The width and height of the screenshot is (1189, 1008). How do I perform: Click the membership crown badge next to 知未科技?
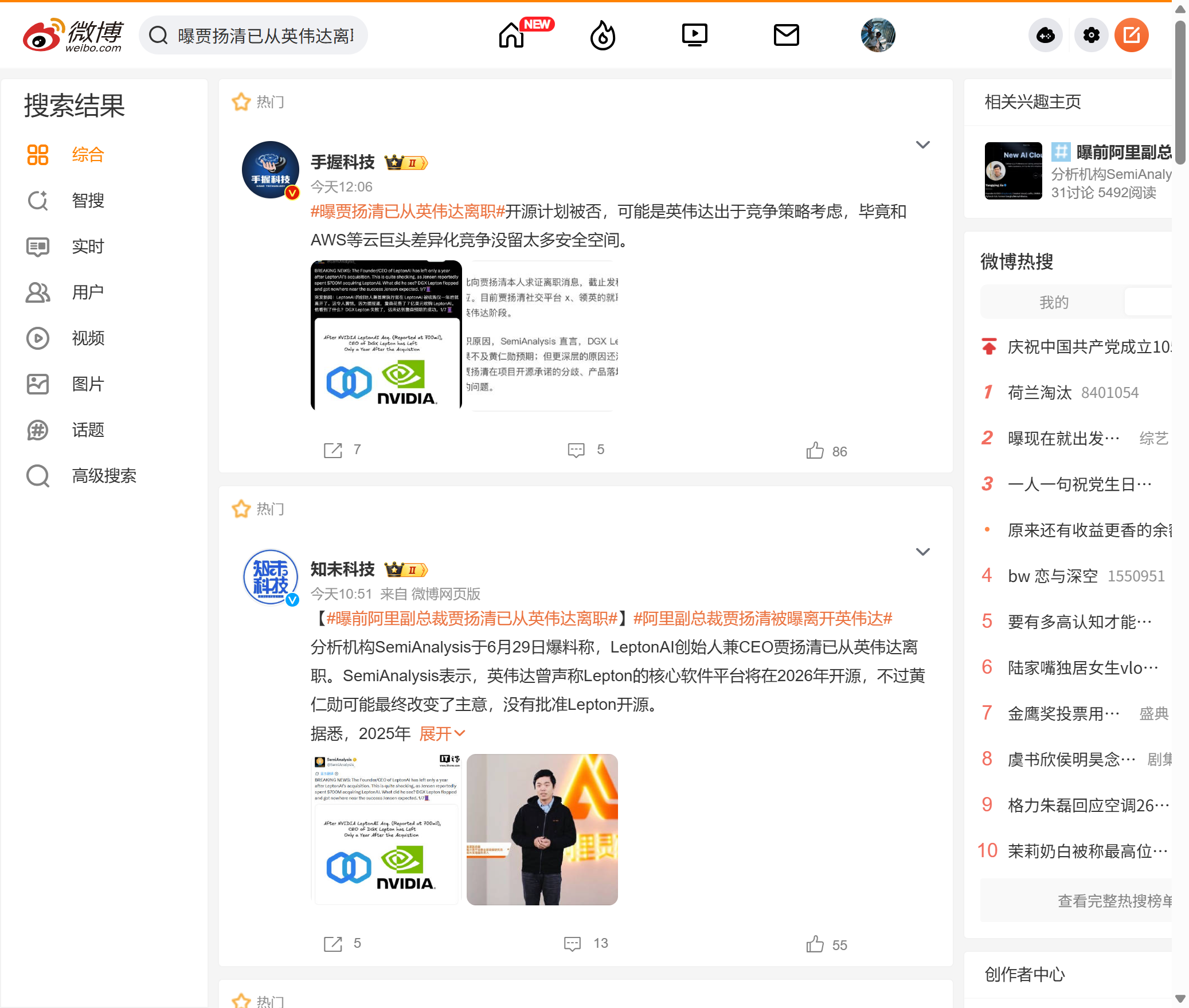coord(406,570)
